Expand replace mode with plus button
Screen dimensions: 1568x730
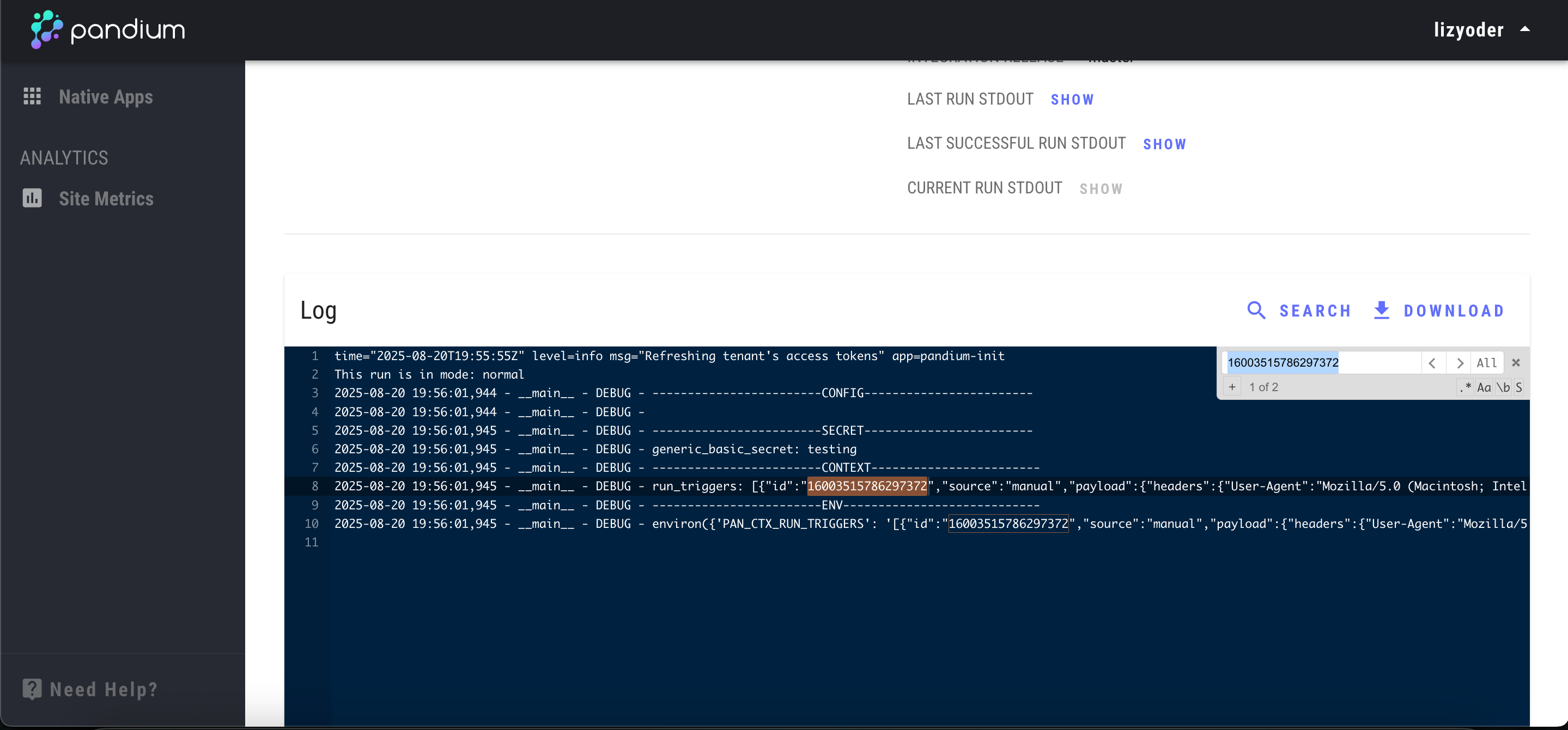click(1232, 387)
